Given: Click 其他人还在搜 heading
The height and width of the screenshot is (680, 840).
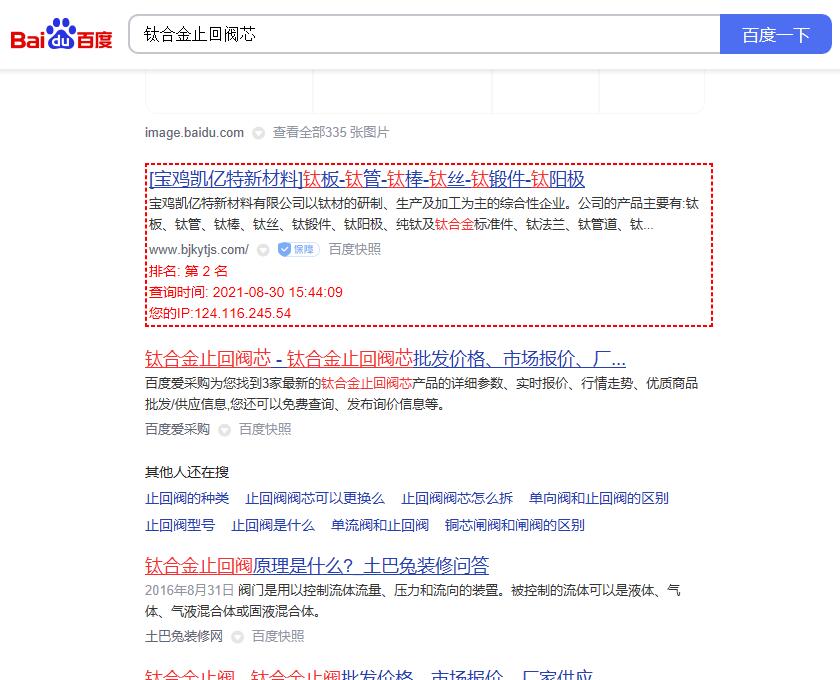Looking at the screenshot, I should click(186, 472).
